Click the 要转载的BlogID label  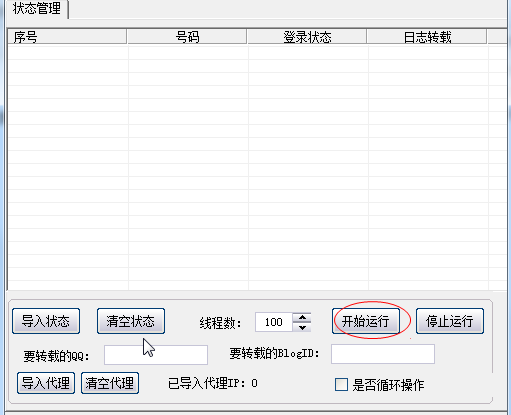pos(274,353)
